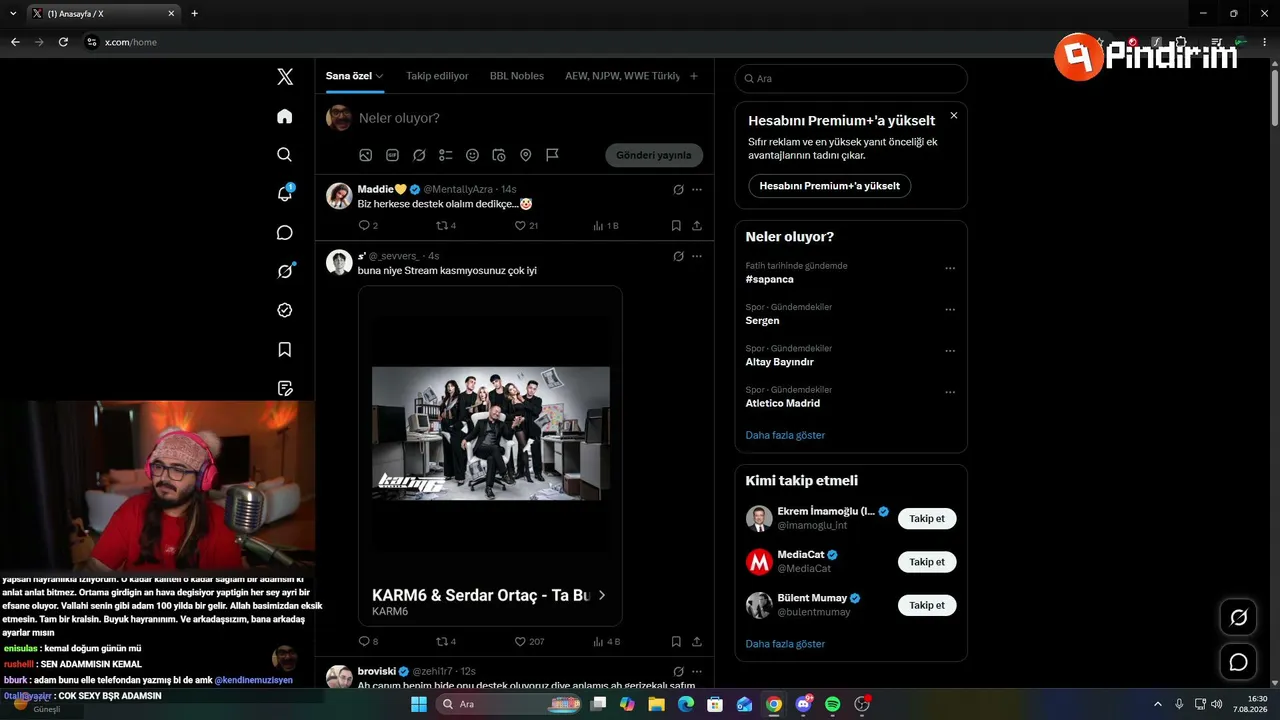Repost Maddie's post
The height and width of the screenshot is (720, 1280).
[x=446, y=226]
